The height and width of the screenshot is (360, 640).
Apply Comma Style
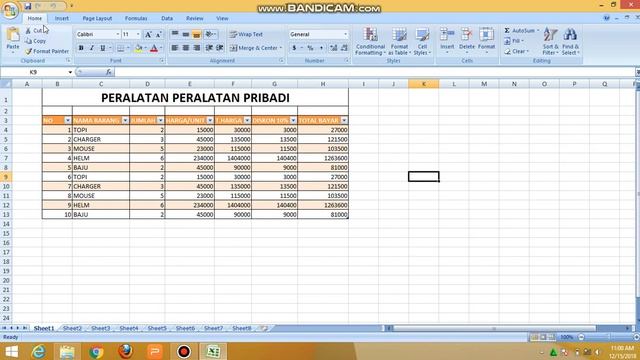321,48
